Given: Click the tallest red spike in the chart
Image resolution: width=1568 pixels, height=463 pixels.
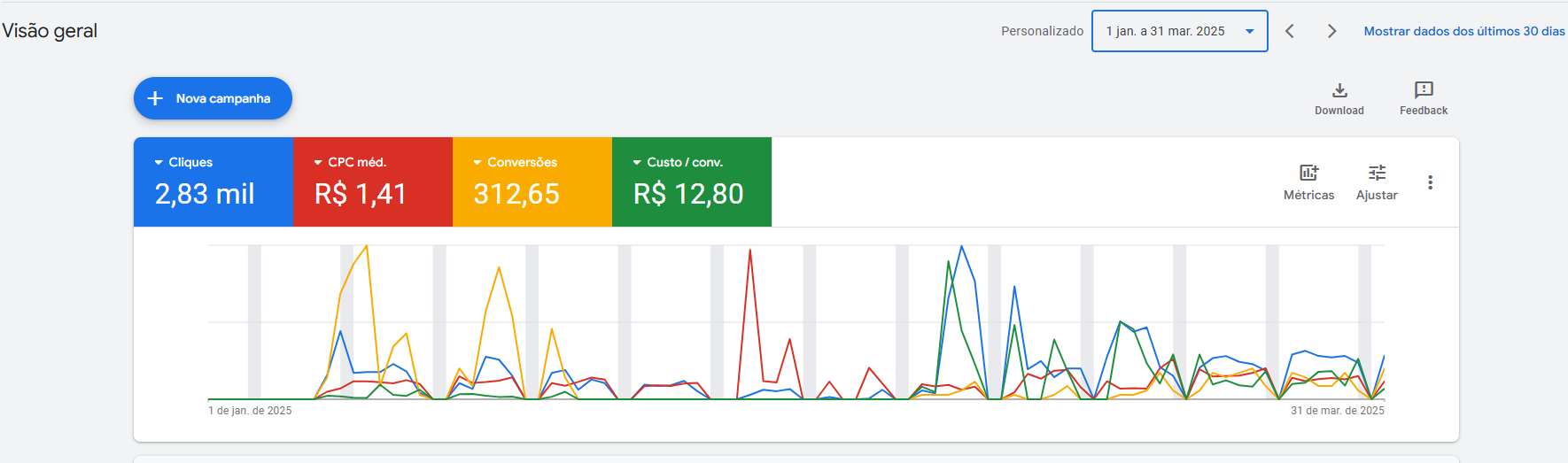Looking at the screenshot, I should pos(750,251).
